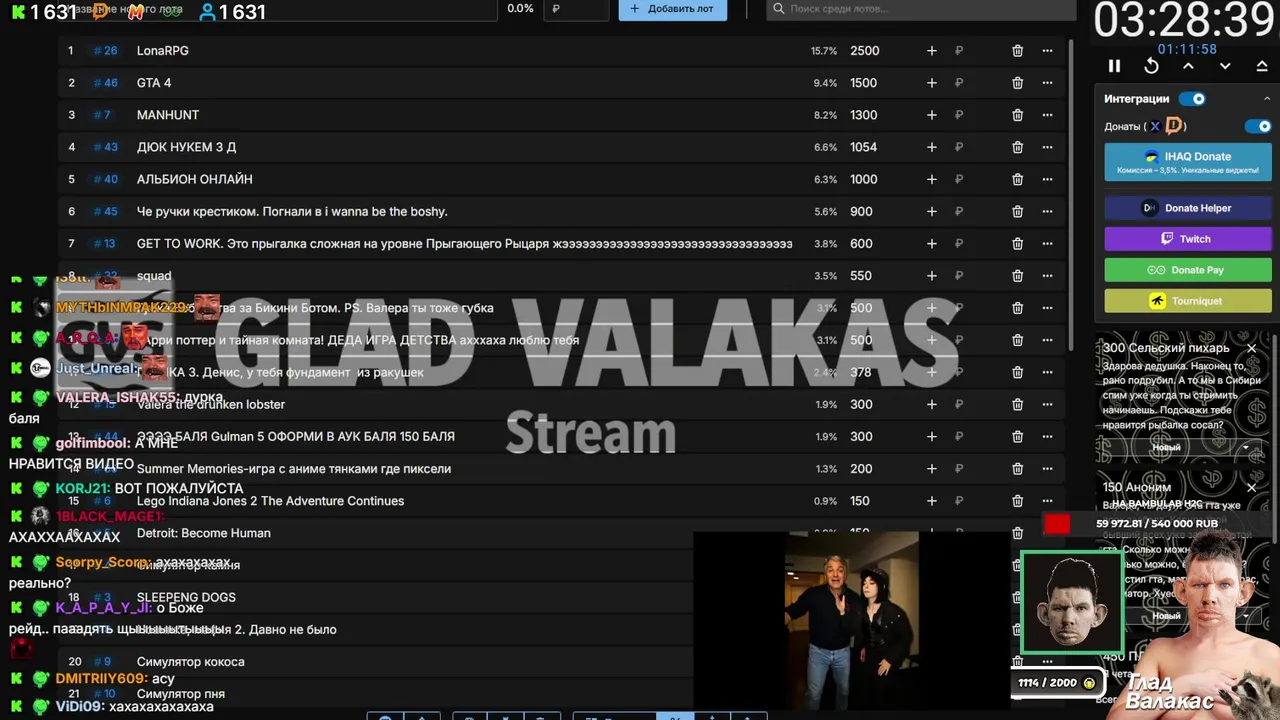Click the ruble icon in the GTA 4 row
1280x720 pixels.
click(x=958, y=83)
